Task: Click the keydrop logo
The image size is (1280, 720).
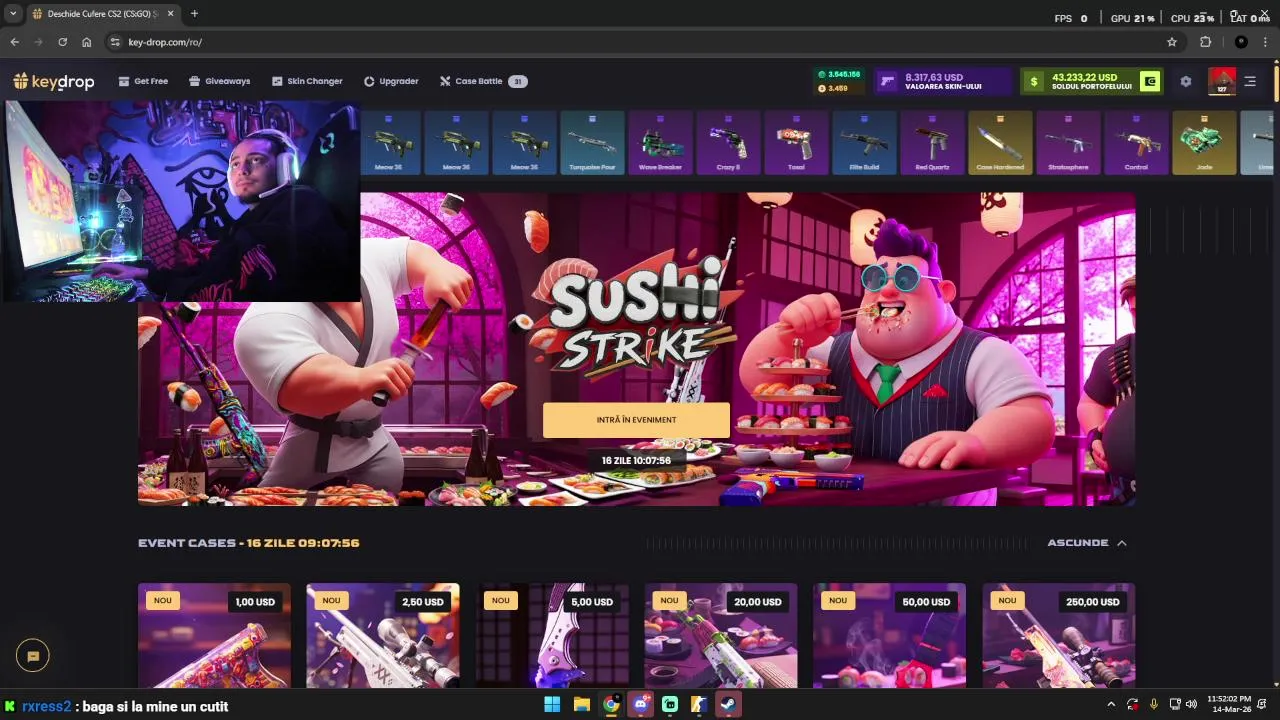Action: (x=54, y=81)
